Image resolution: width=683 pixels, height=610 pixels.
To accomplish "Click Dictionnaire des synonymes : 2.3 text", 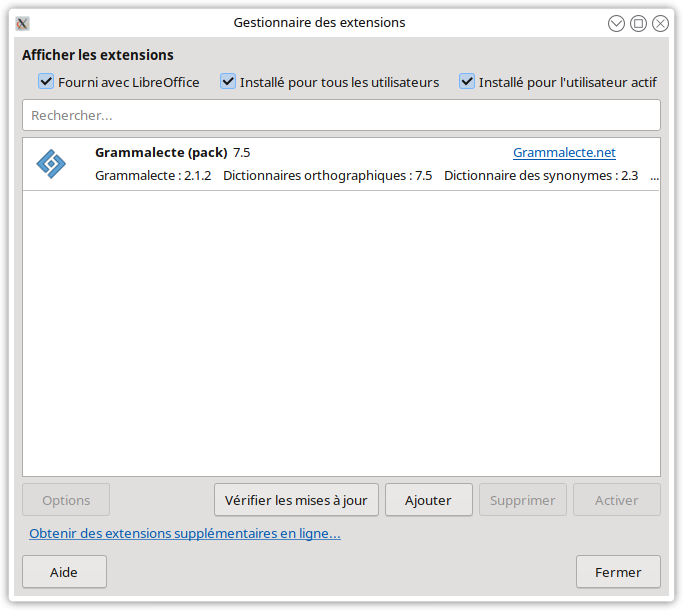I will click(x=541, y=176).
